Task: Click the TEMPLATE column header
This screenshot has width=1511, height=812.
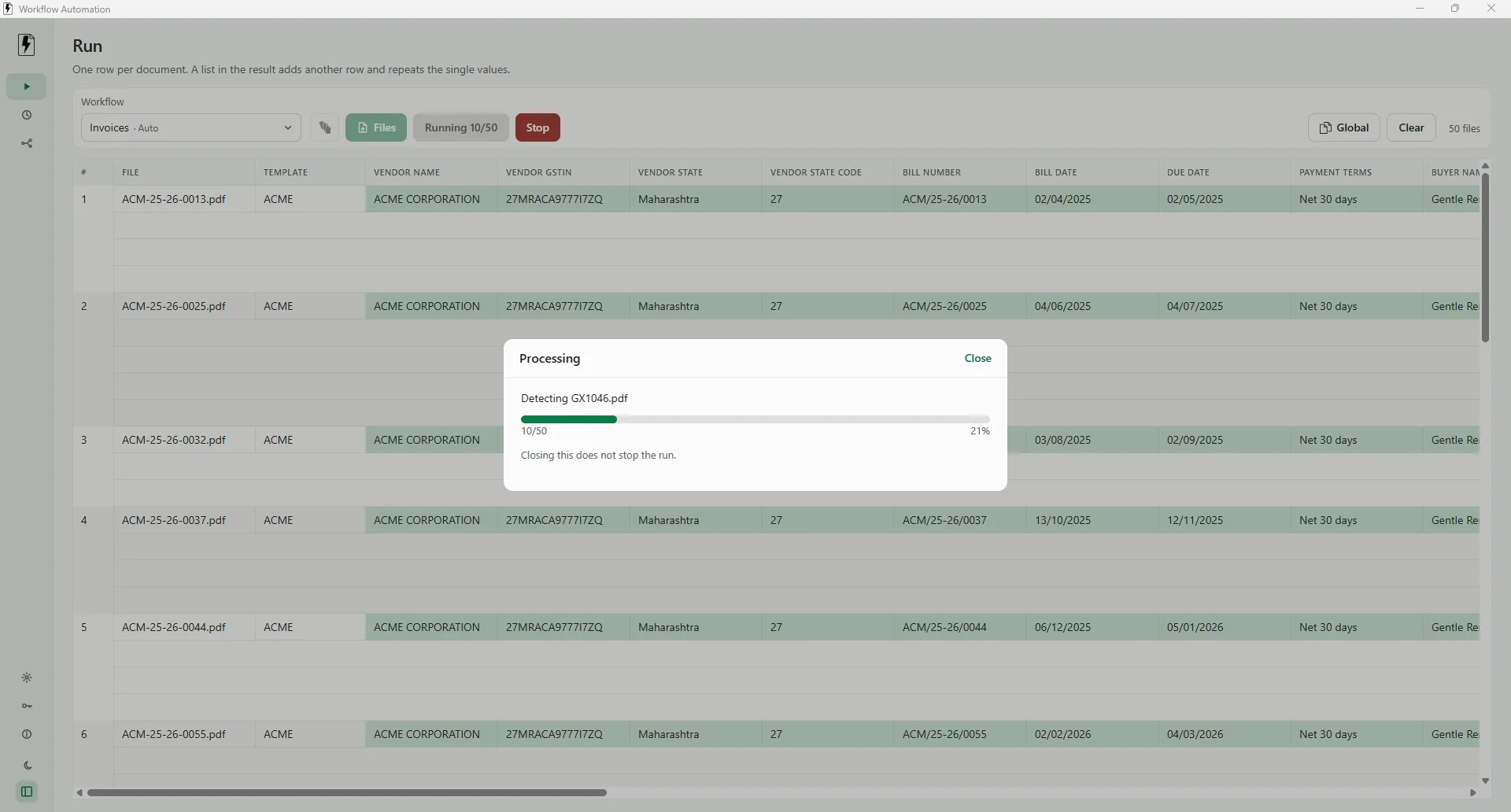Action: click(310, 172)
